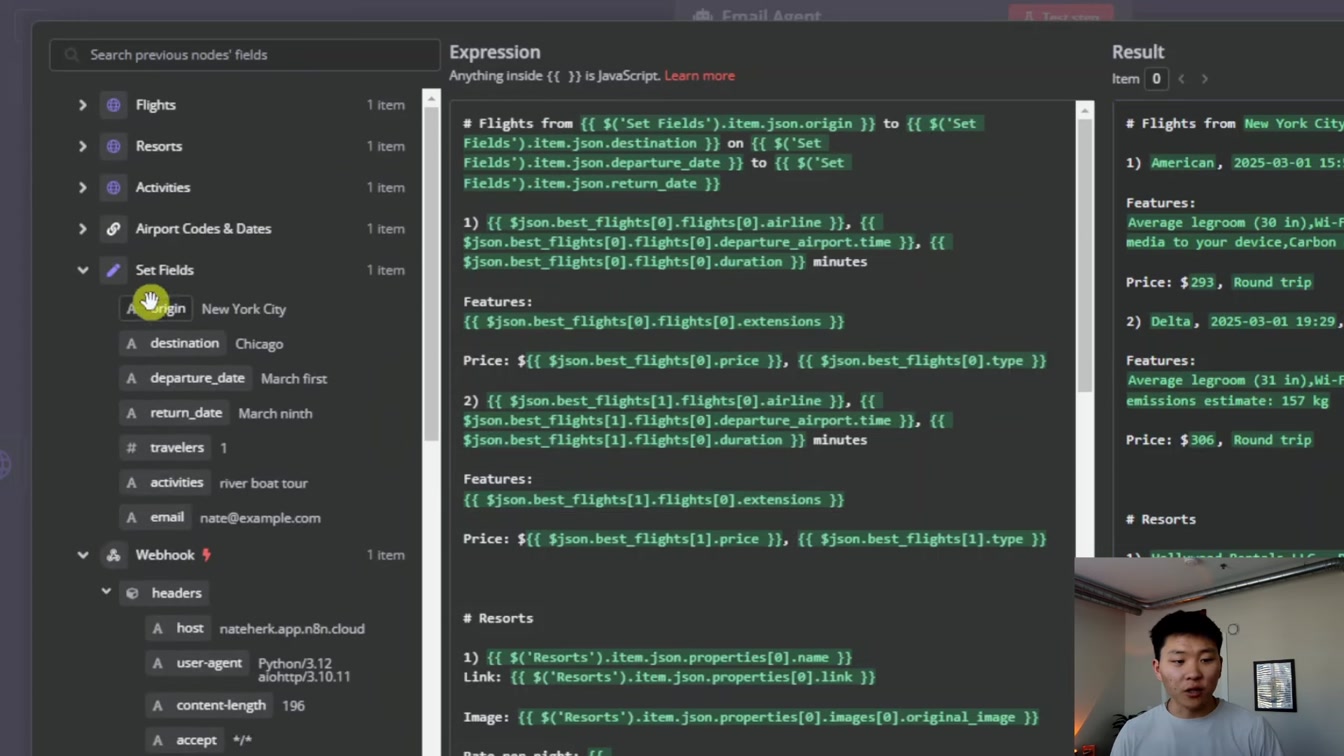Screen dimensions: 1344x756
Task: Click the globe icon beside Activities
Action: [x=114, y=187]
